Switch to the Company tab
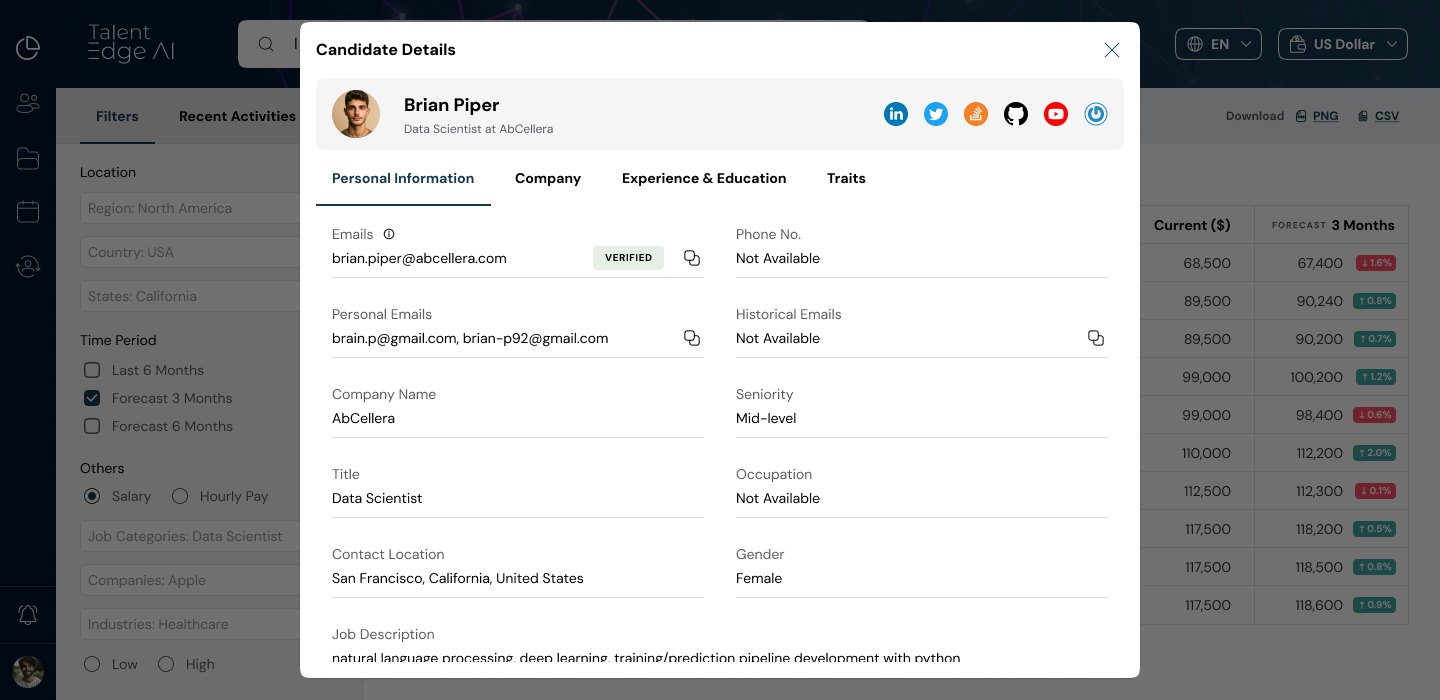This screenshot has width=1440, height=700. point(547,178)
